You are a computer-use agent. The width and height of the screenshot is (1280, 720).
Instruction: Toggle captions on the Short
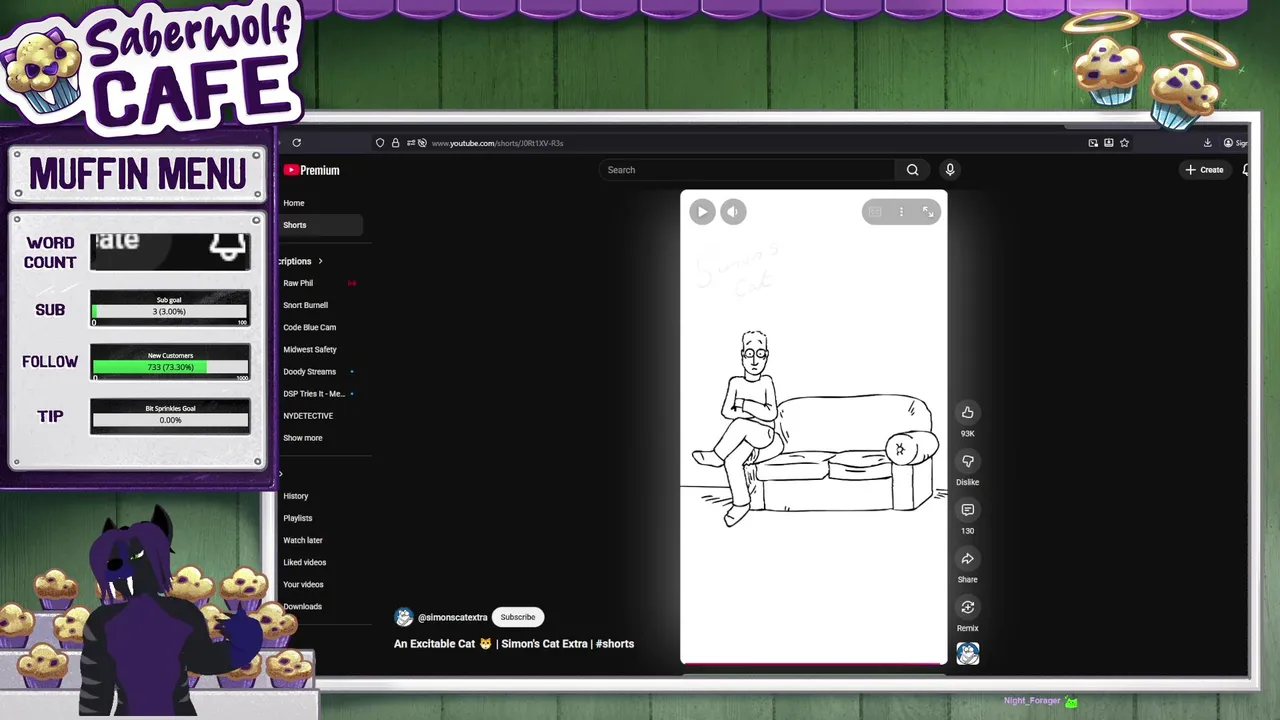tap(875, 211)
